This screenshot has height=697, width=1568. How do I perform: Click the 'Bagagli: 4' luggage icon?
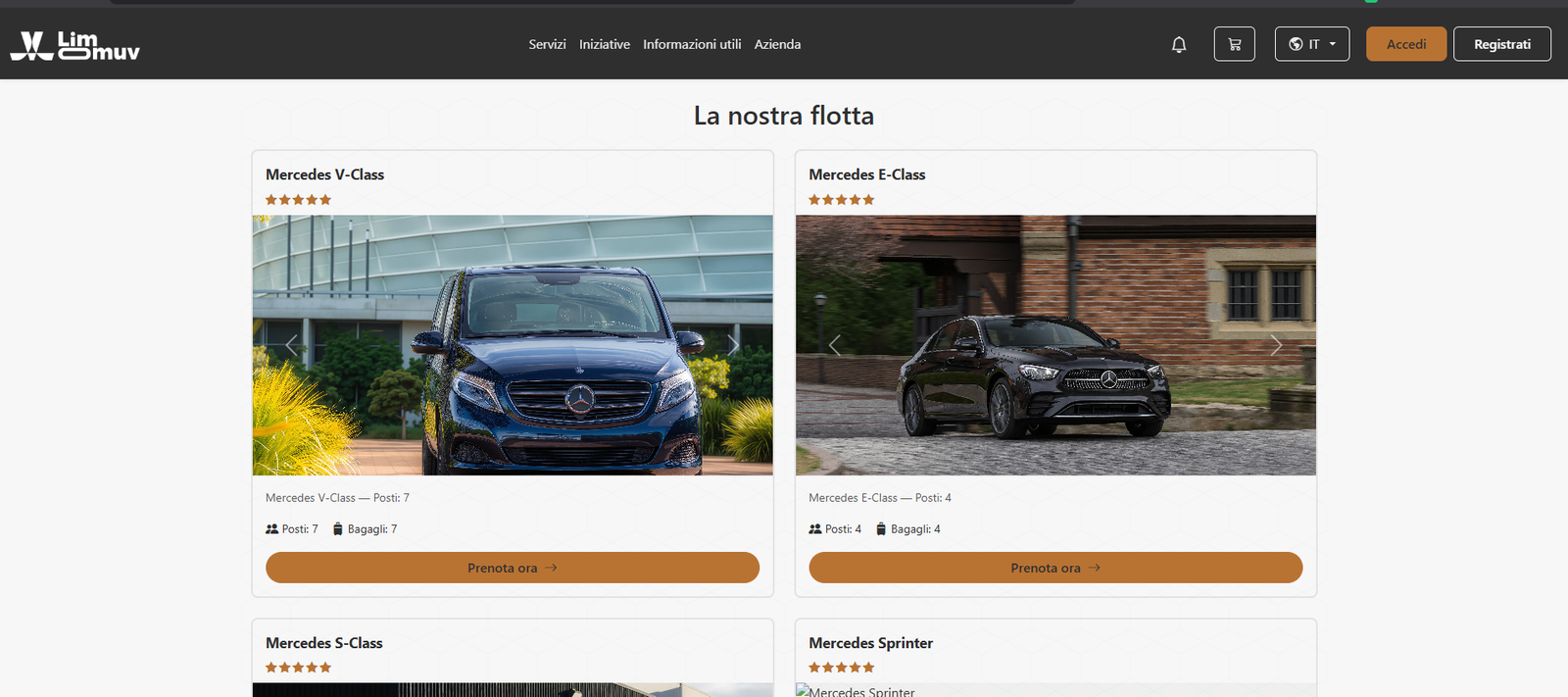[881, 529]
